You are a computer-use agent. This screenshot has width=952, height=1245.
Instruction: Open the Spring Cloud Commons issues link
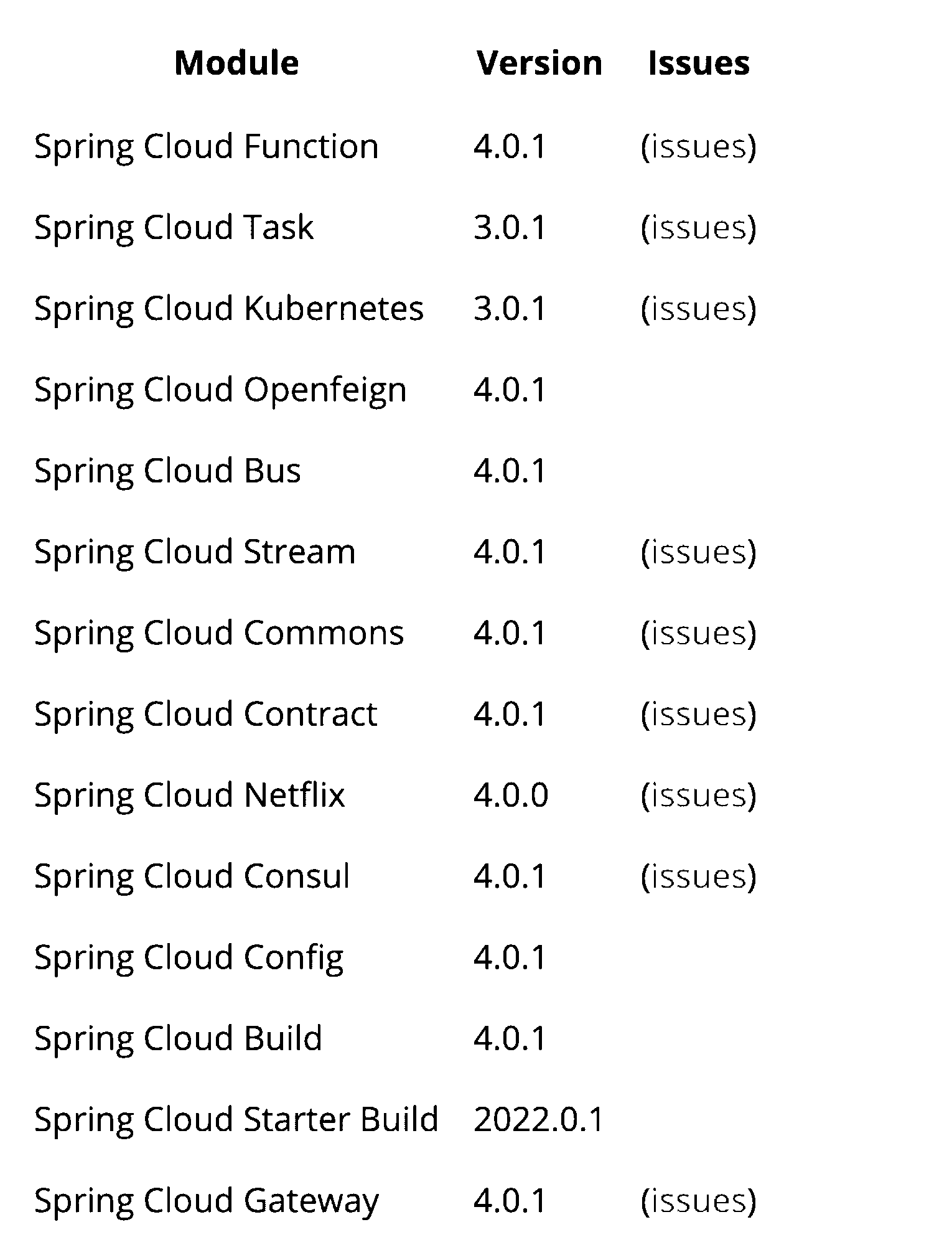[699, 633]
